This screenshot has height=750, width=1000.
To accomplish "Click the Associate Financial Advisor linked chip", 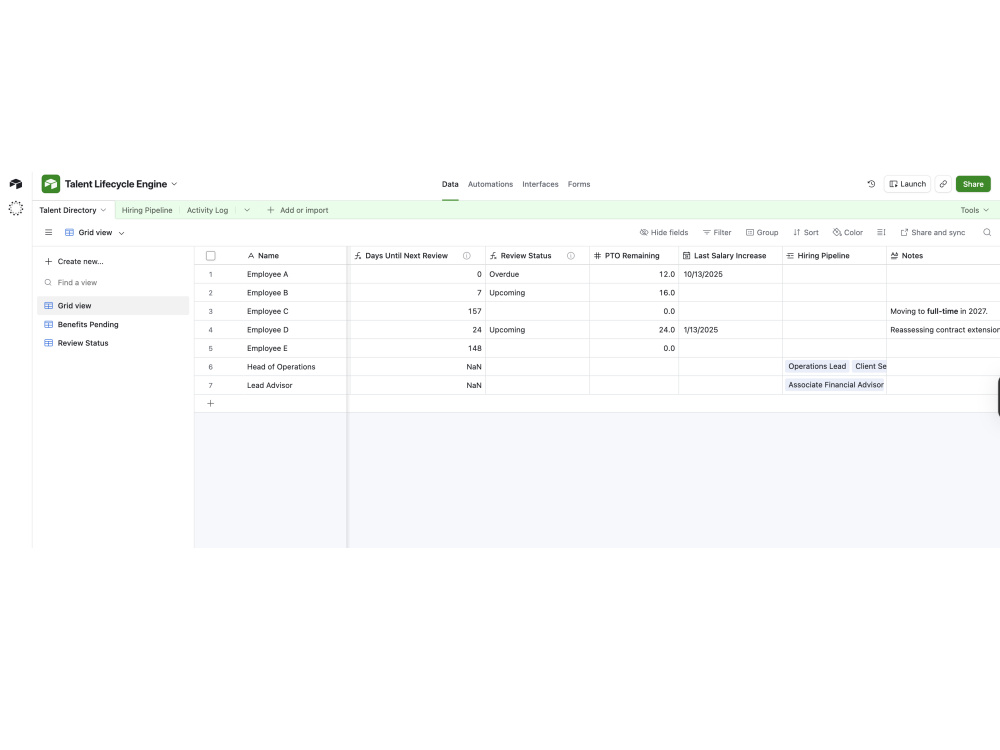I will click(835, 385).
